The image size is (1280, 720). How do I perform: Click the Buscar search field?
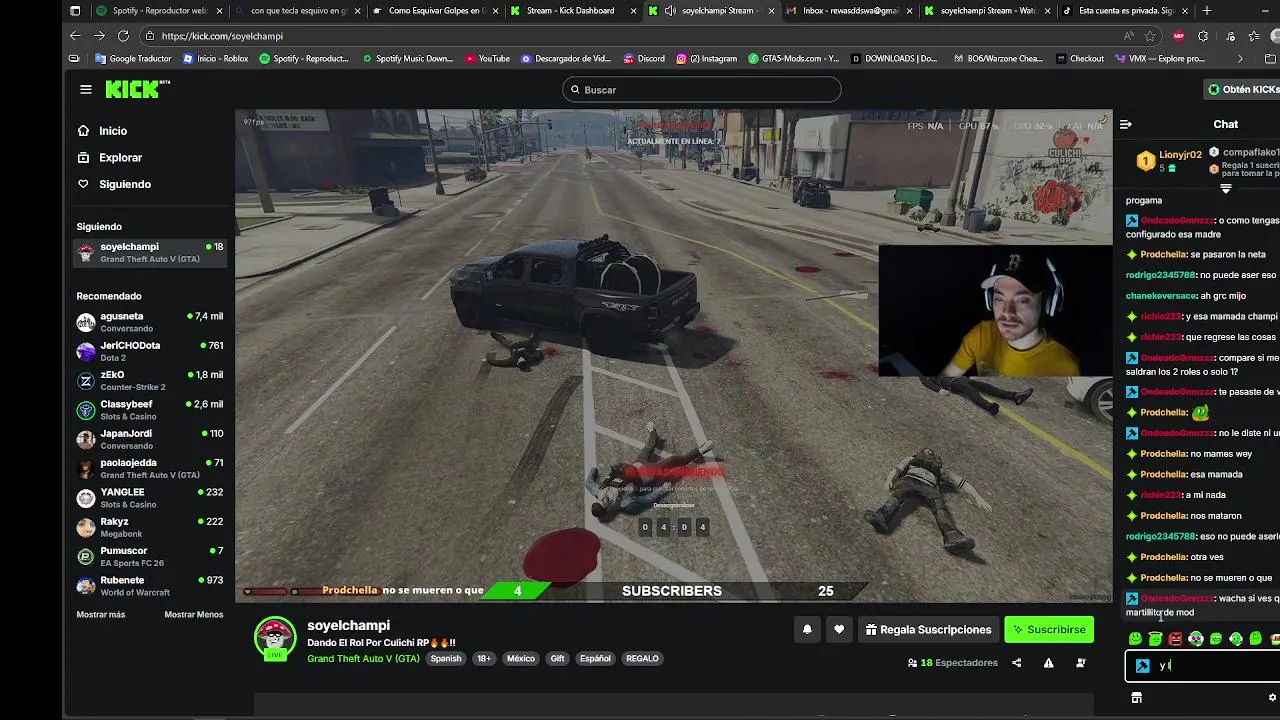coord(702,90)
